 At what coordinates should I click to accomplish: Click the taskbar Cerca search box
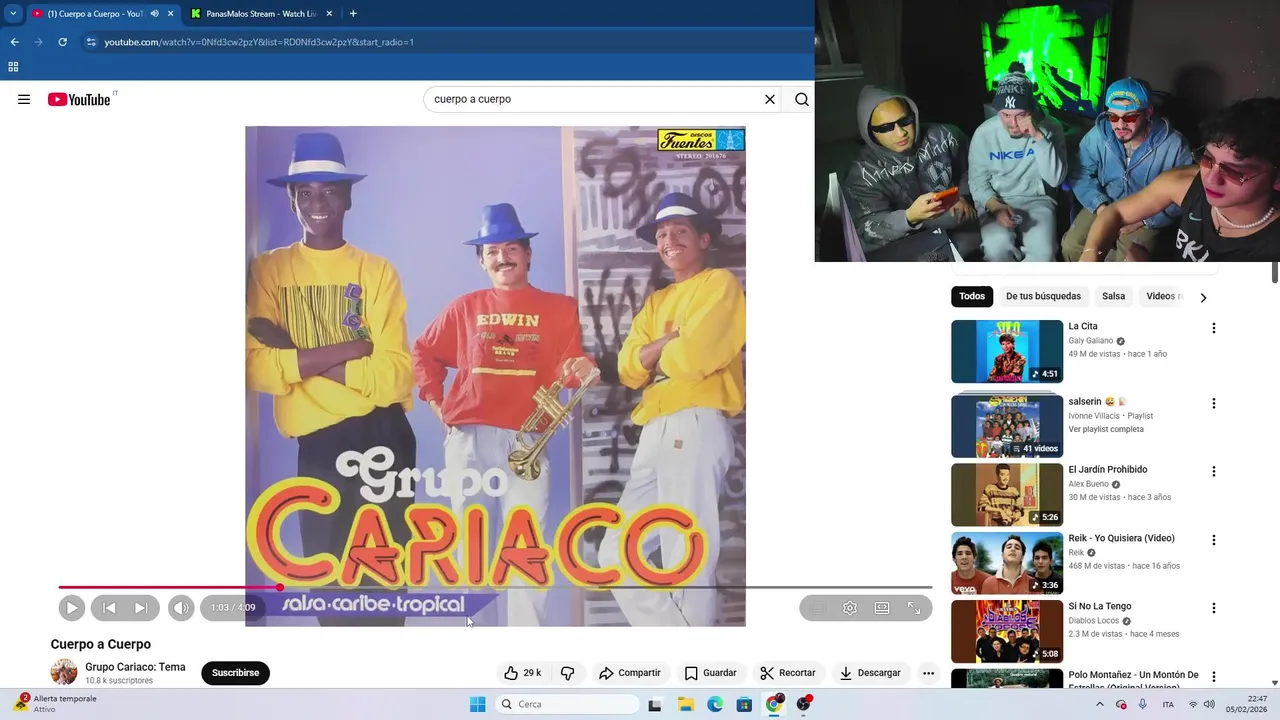click(x=567, y=704)
